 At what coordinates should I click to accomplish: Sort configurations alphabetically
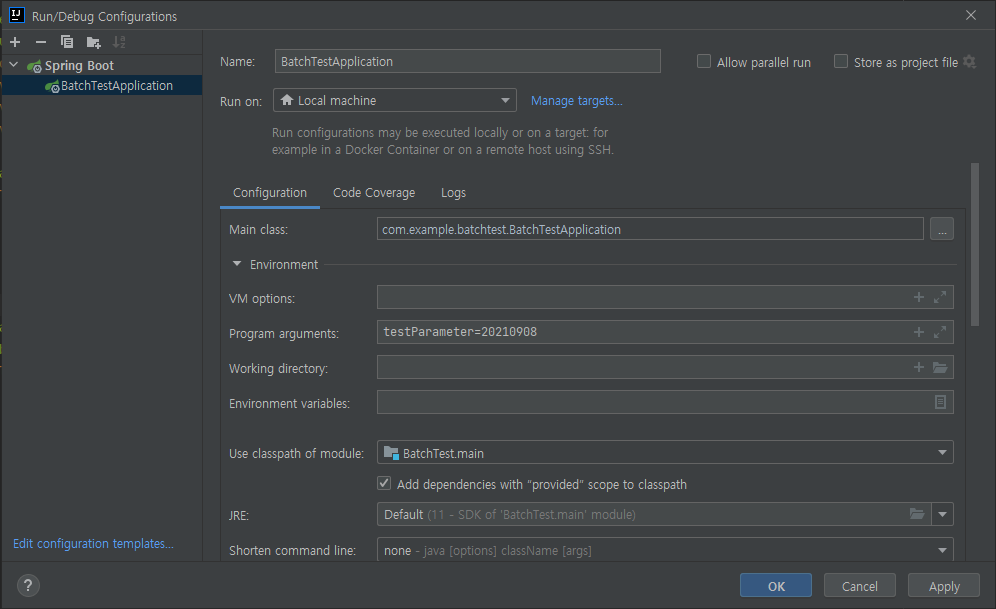pos(119,42)
